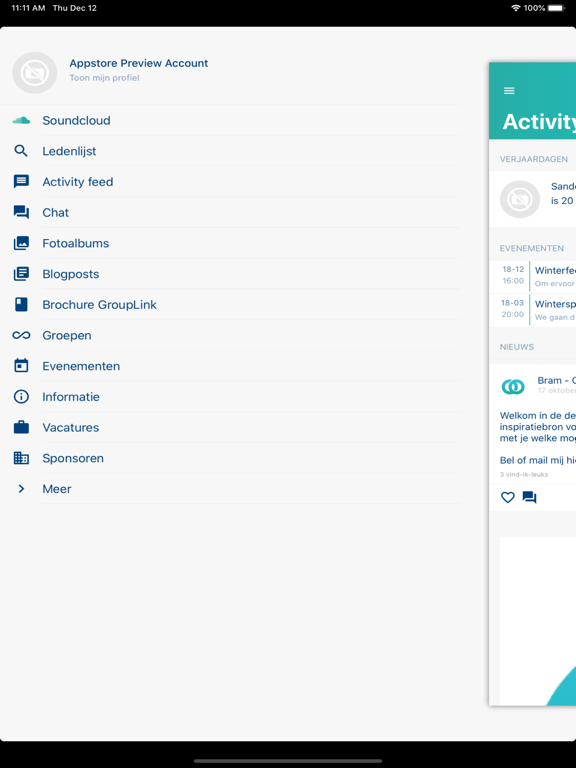Viewport: 576px width, 768px height.
Task: Tap the profile avatar placeholder
Action: 35,72
